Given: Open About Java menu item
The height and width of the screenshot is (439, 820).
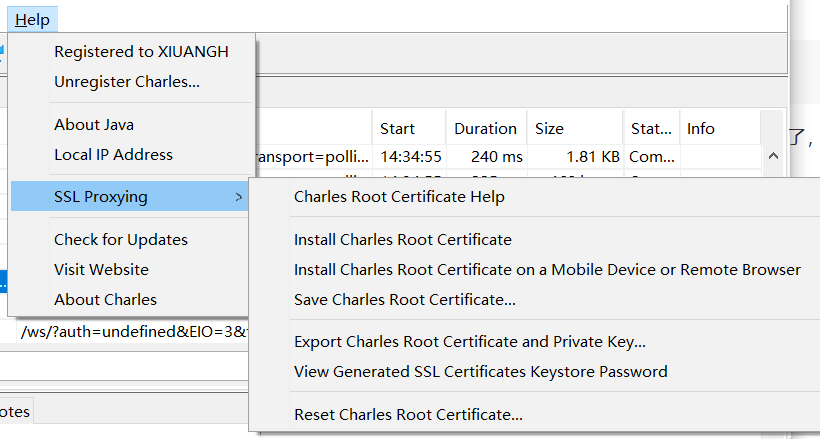Looking at the screenshot, I should (x=94, y=125).
